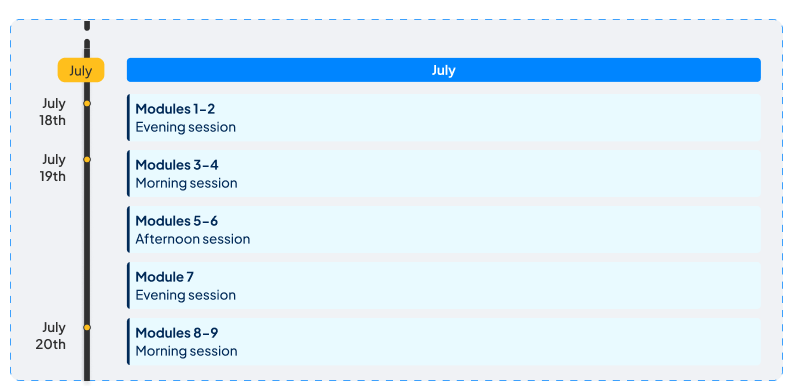799x386 pixels.
Task: Click the July 19th timeline dot
Action: tap(87, 159)
